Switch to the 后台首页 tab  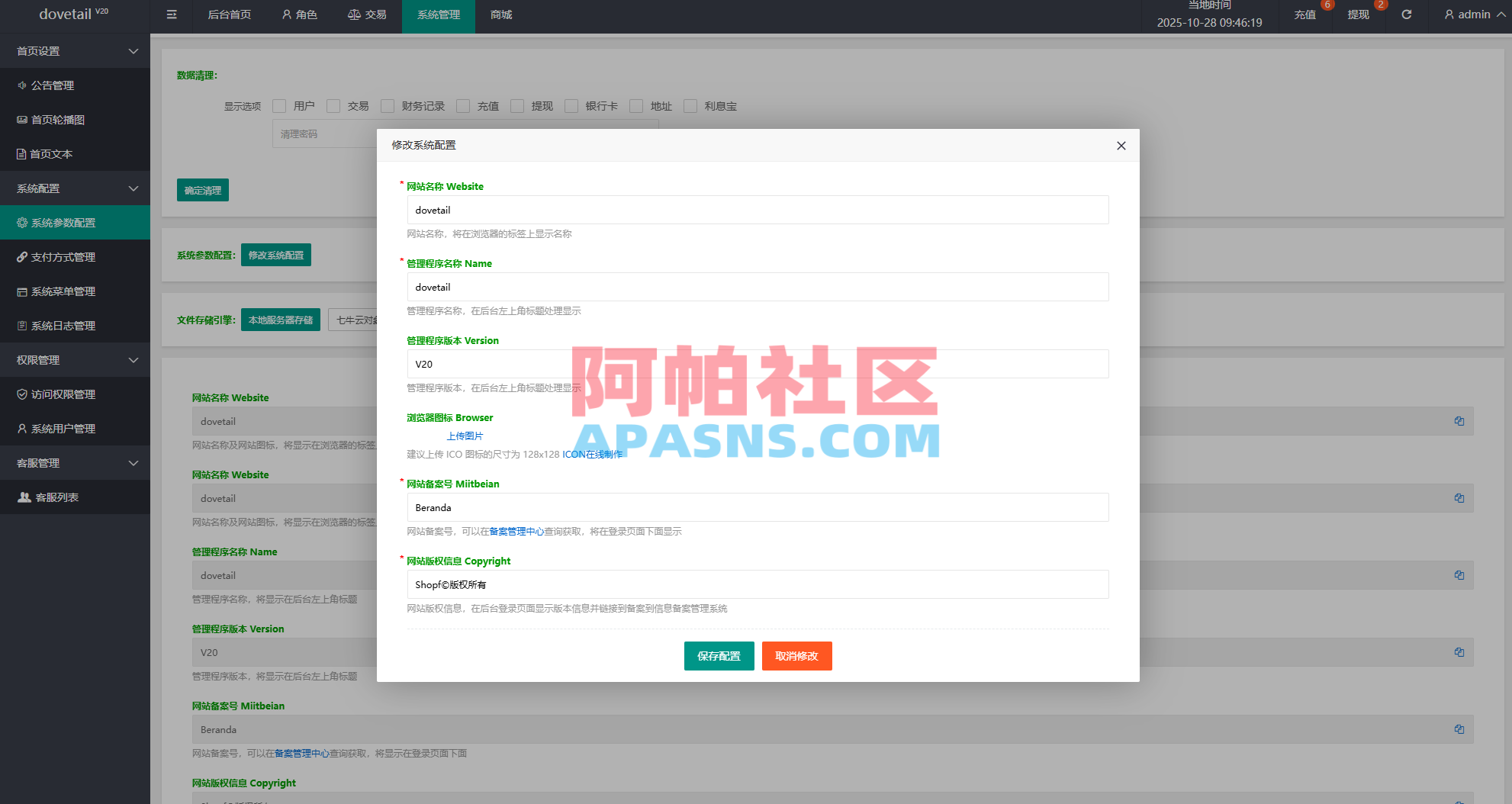[x=229, y=14]
